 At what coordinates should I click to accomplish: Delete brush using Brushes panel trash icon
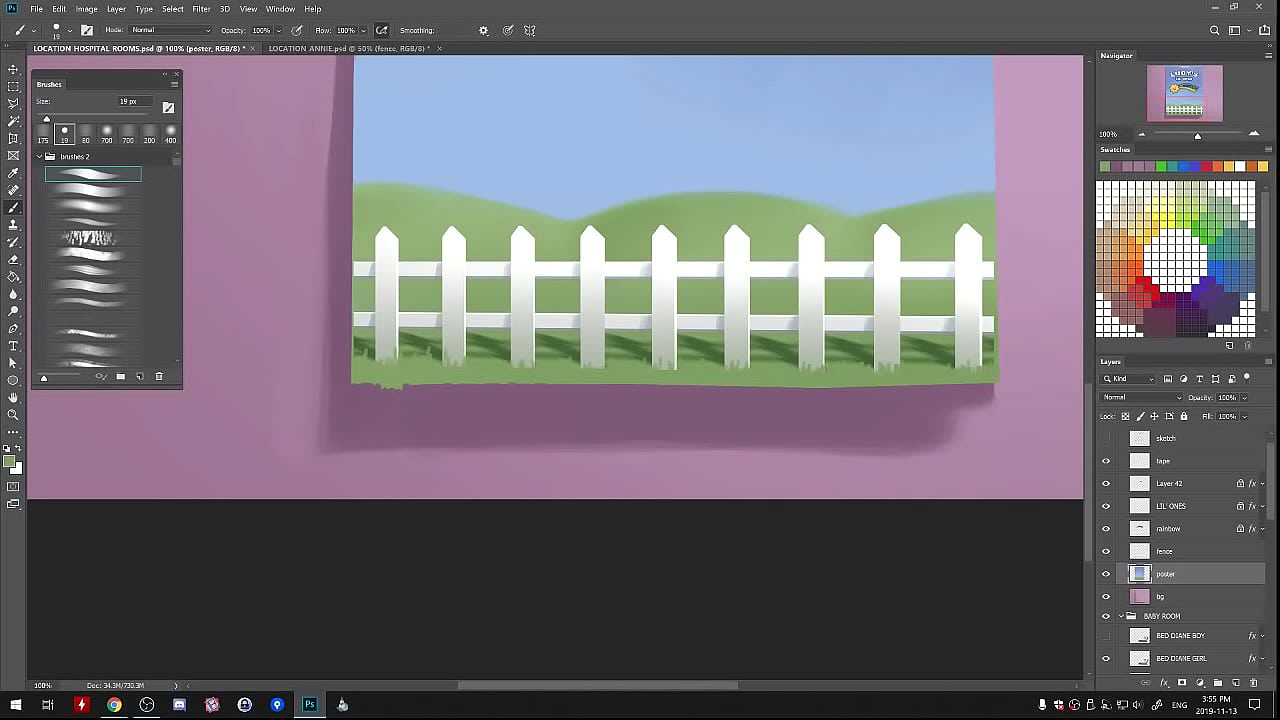159,377
